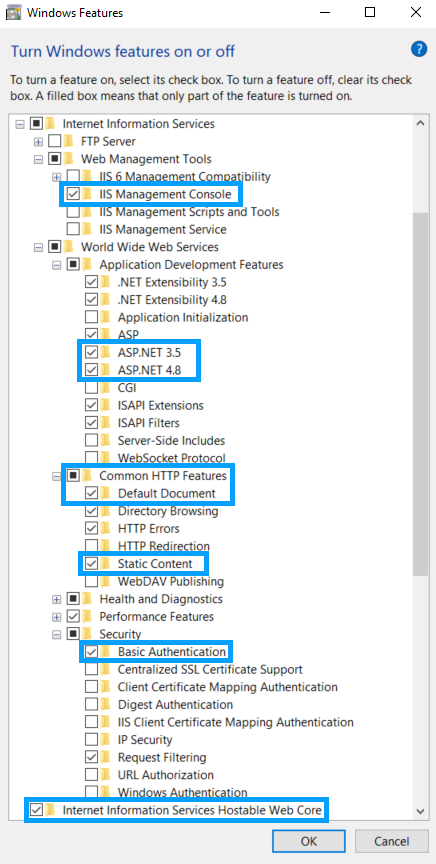Collapse the Security node
Image resolution: width=436 pixels, height=864 pixels.
coord(56,635)
